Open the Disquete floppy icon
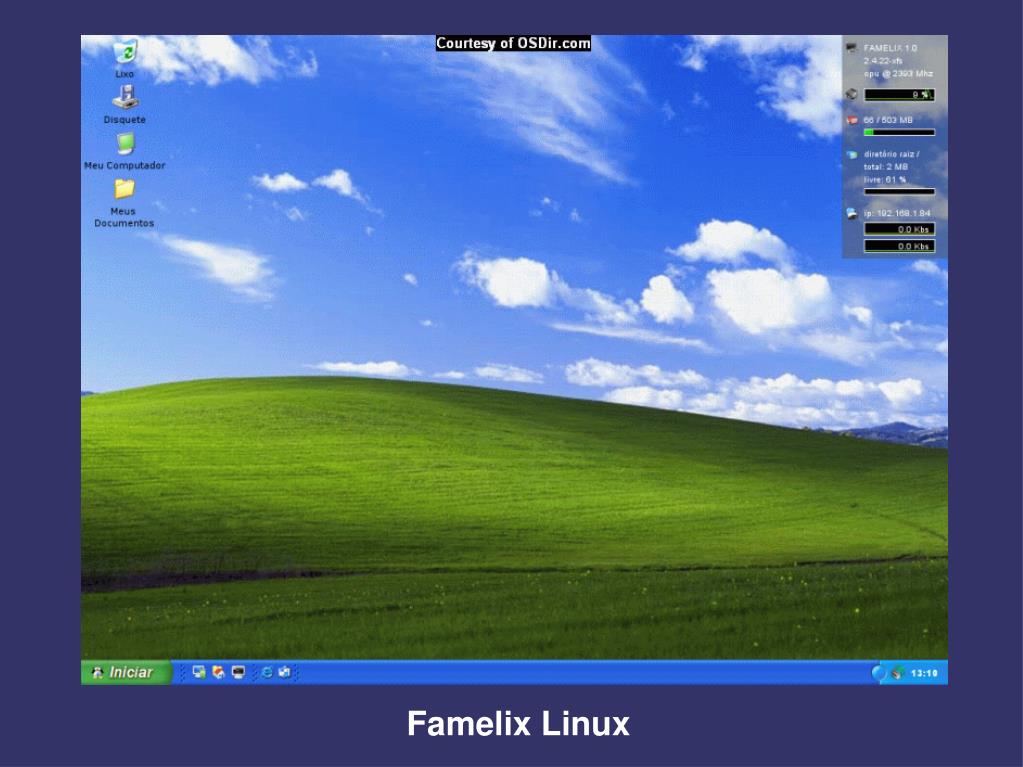This screenshot has height=767, width=1023. click(125, 97)
